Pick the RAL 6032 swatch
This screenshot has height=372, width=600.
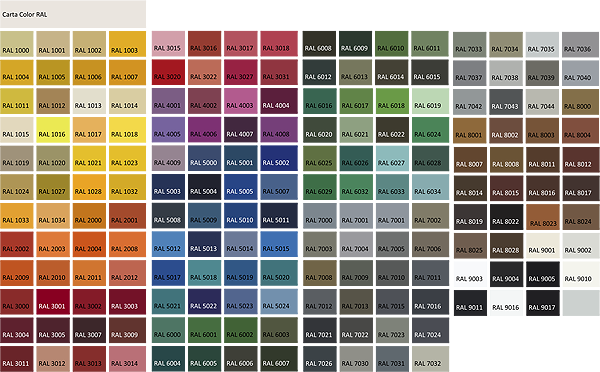point(355,187)
